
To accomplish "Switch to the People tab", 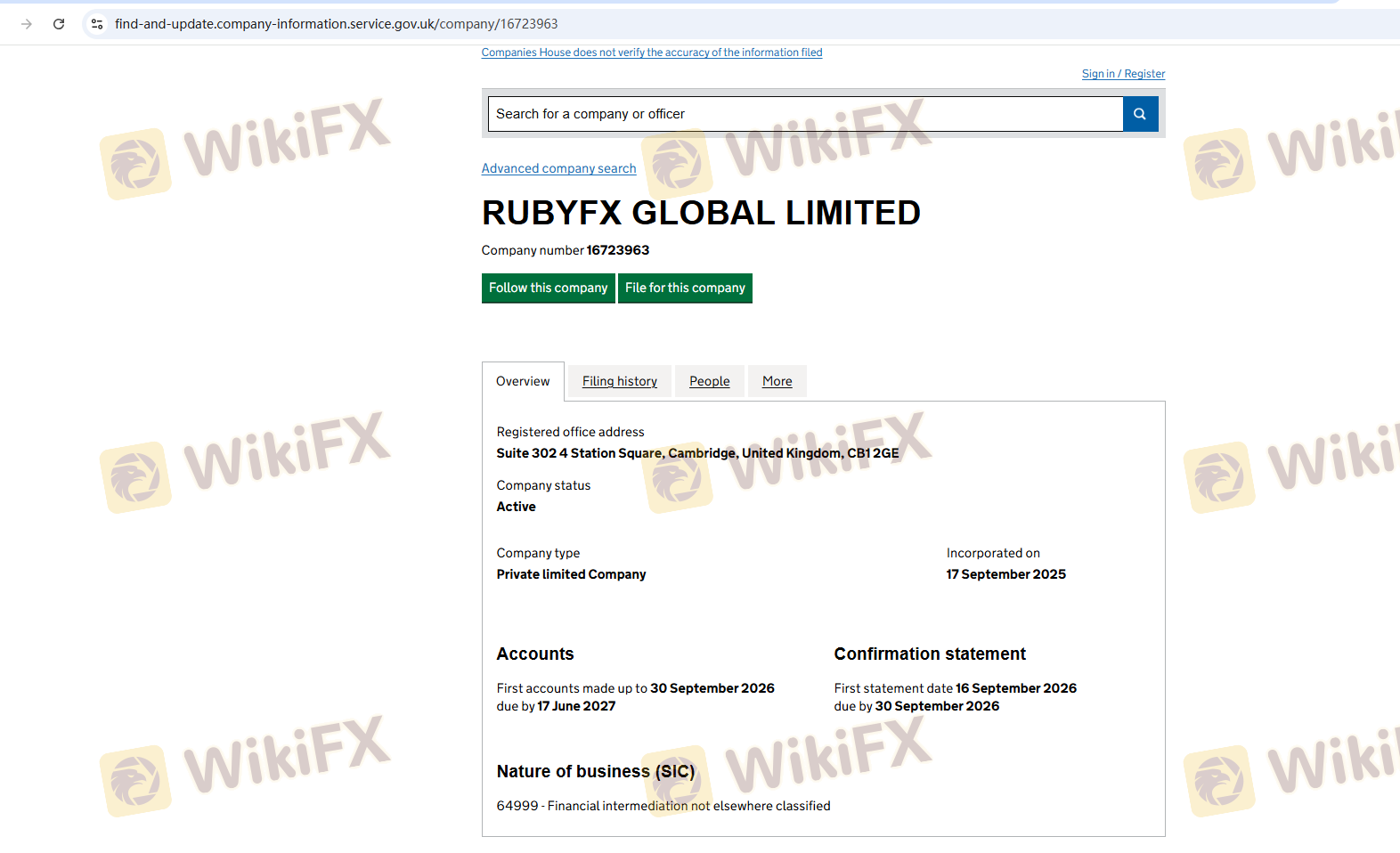I will coord(709,381).
